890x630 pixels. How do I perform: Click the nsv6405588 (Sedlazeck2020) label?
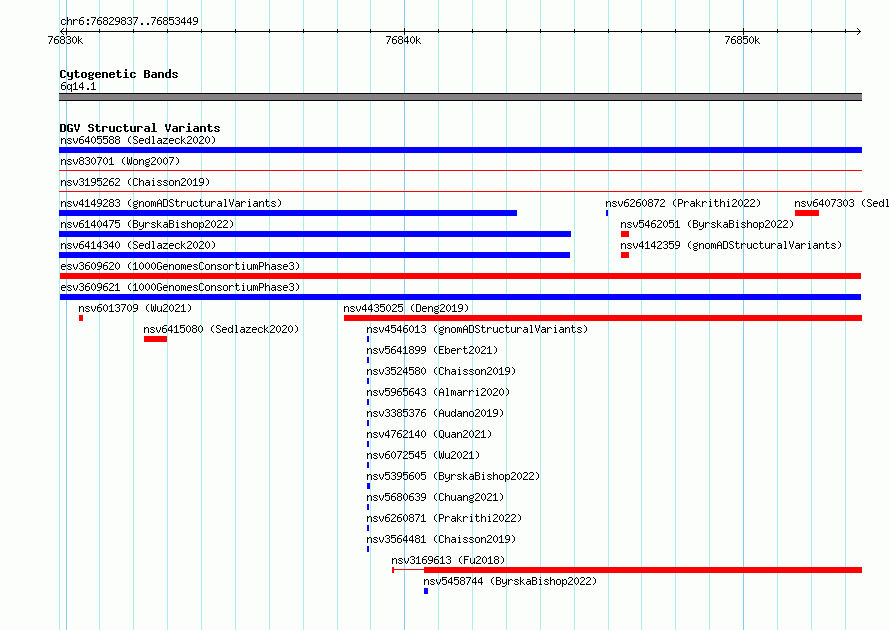pyautogui.click(x=138, y=140)
